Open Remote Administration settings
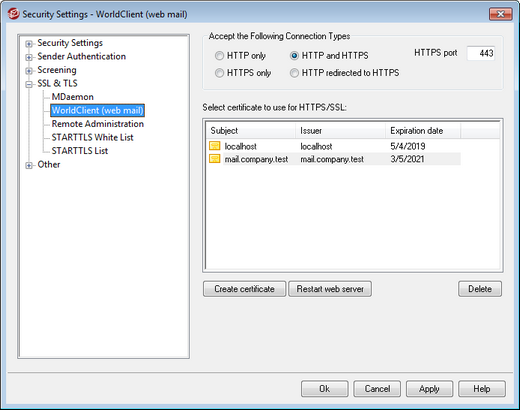This screenshot has width=520, height=410. 98,124
